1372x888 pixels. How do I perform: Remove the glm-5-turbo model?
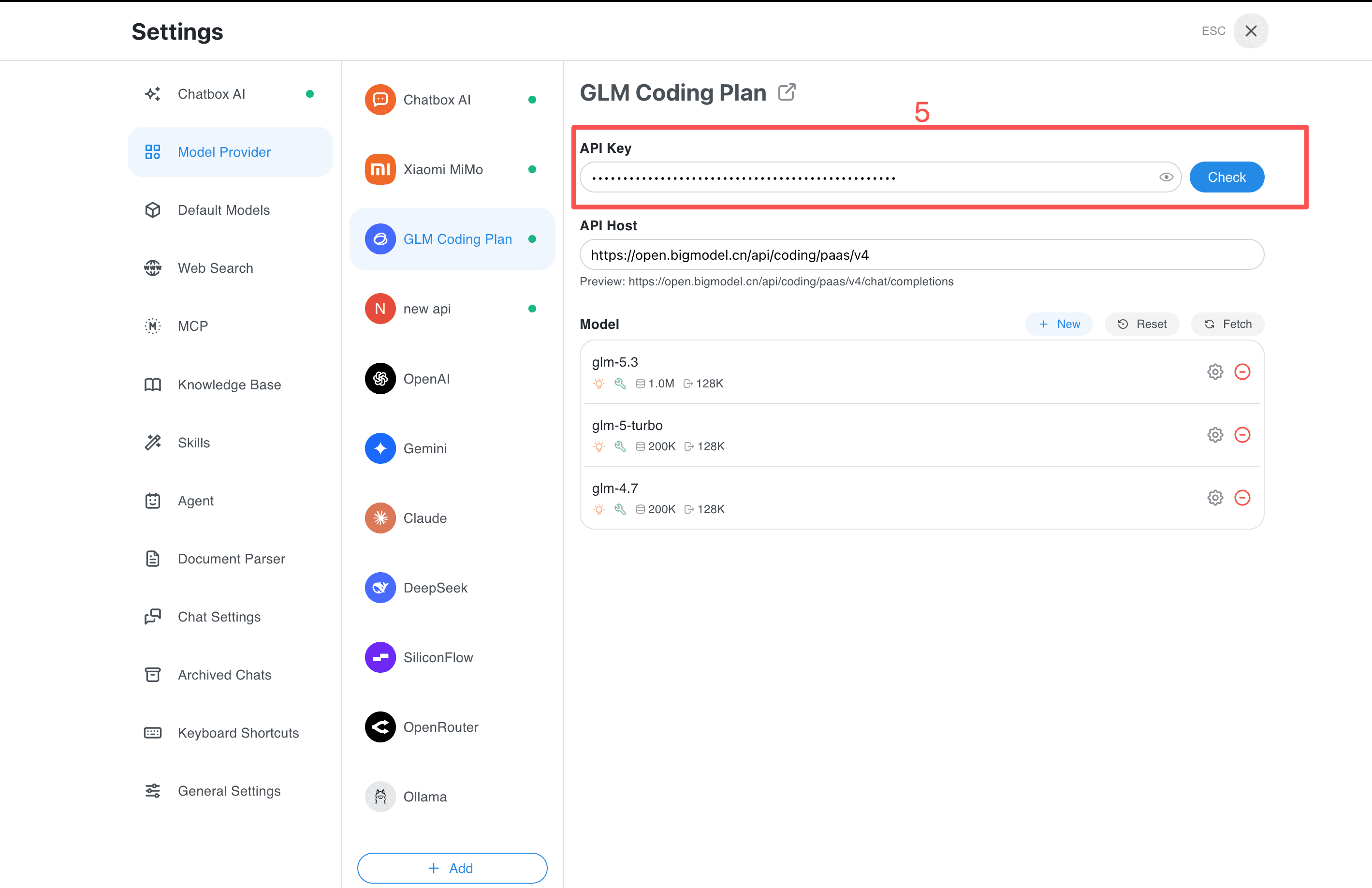[x=1242, y=435]
